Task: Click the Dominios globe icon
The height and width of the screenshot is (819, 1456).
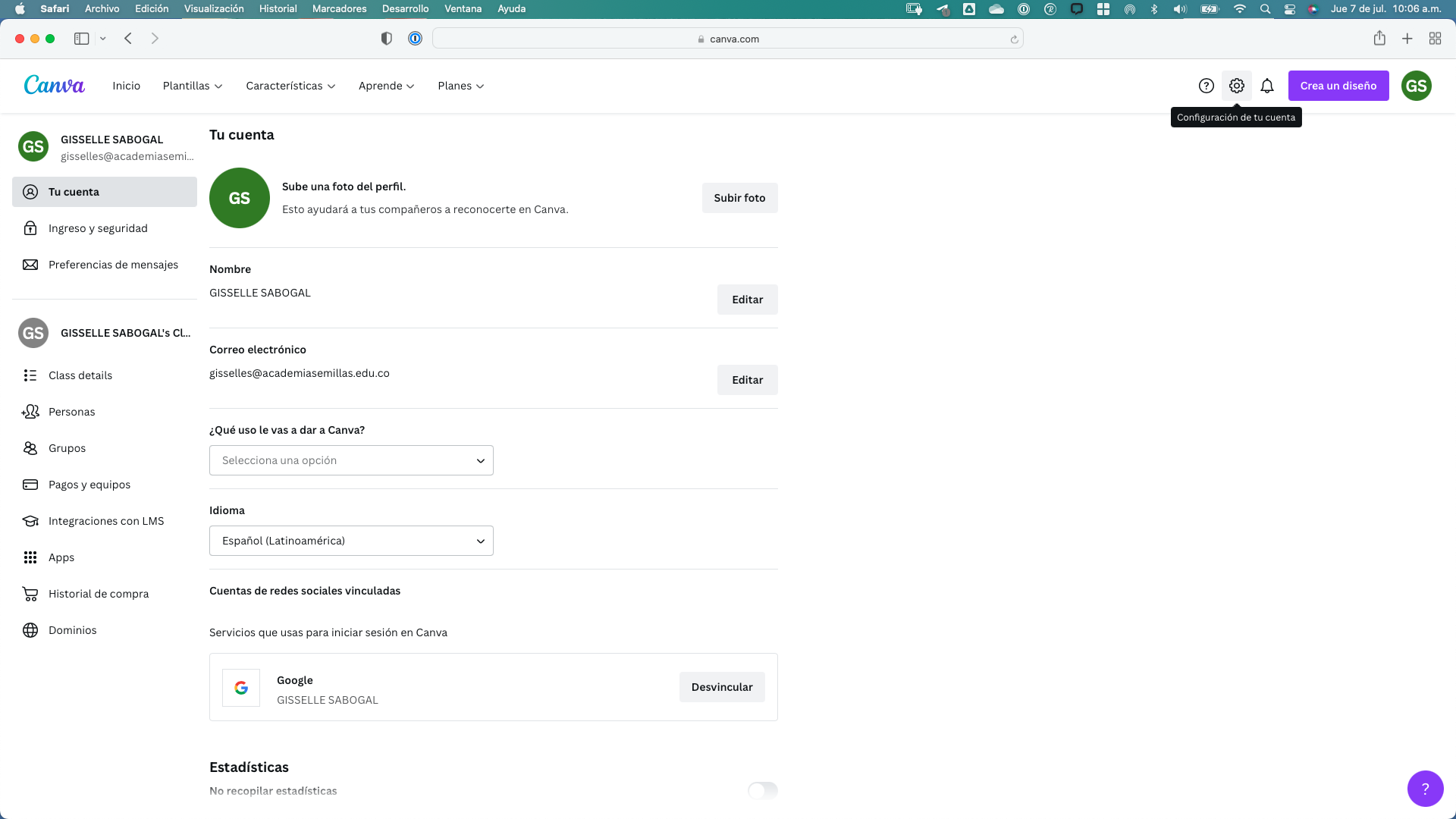Action: (x=30, y=630)
